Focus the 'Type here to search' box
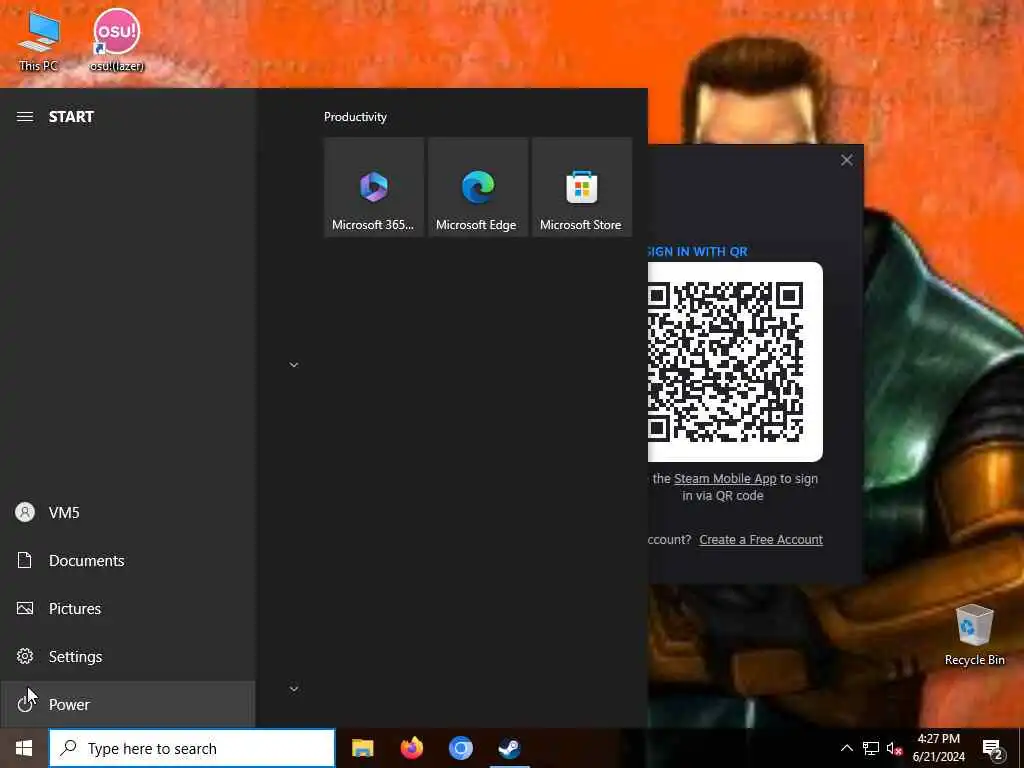This screenshot has height=768, width=1024. 192,748
